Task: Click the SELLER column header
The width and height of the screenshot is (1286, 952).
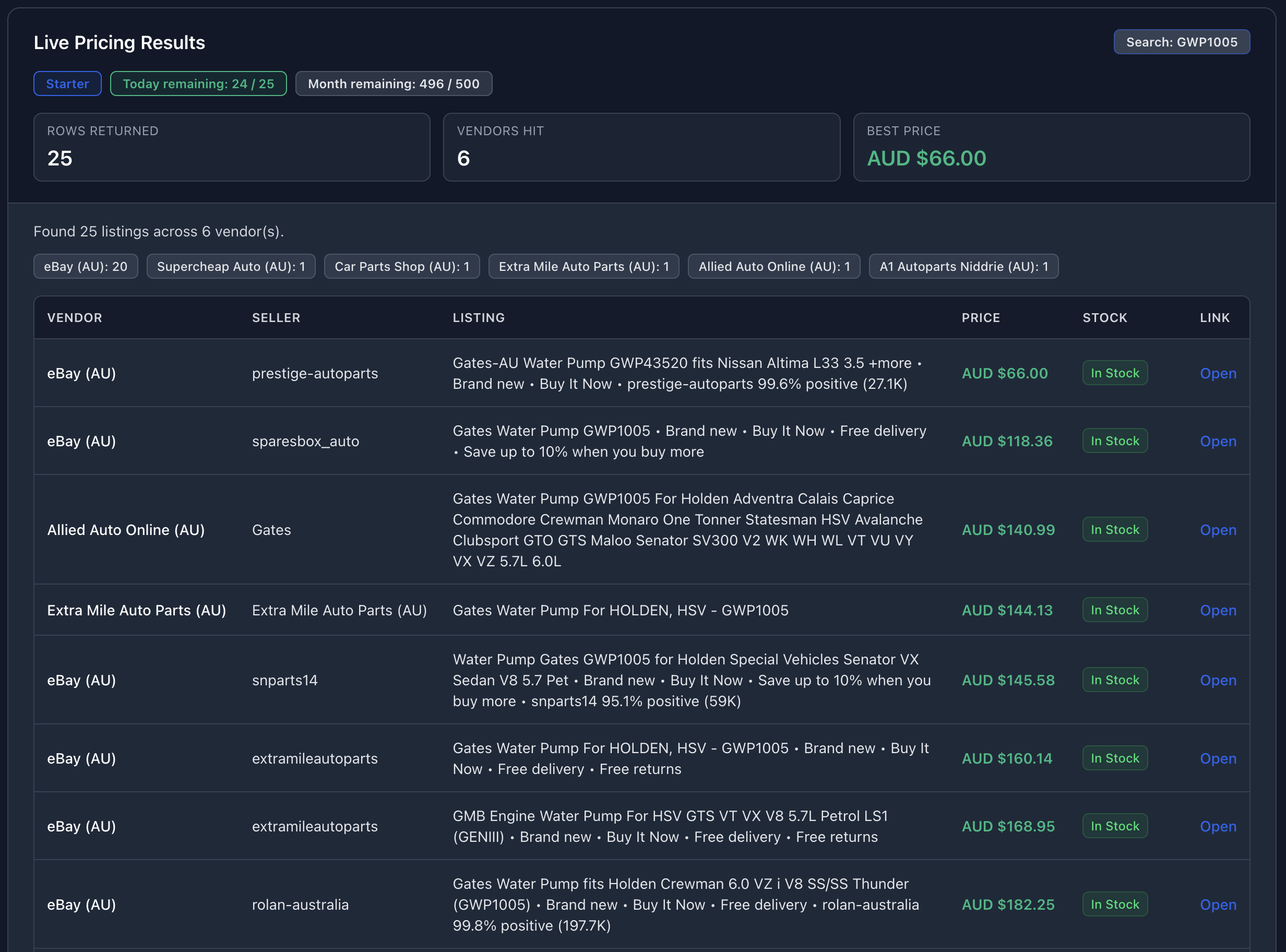Action: [276, 317]
